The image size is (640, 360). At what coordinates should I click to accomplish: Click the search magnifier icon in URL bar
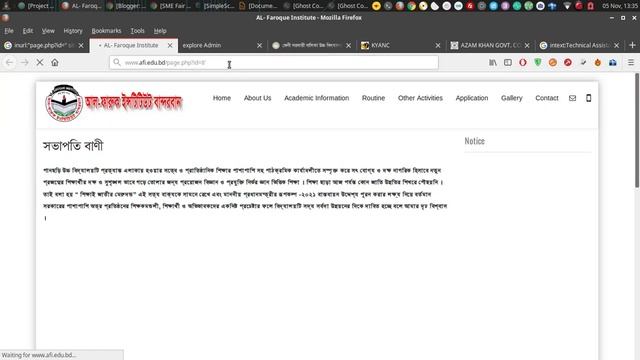click(117, 62)
